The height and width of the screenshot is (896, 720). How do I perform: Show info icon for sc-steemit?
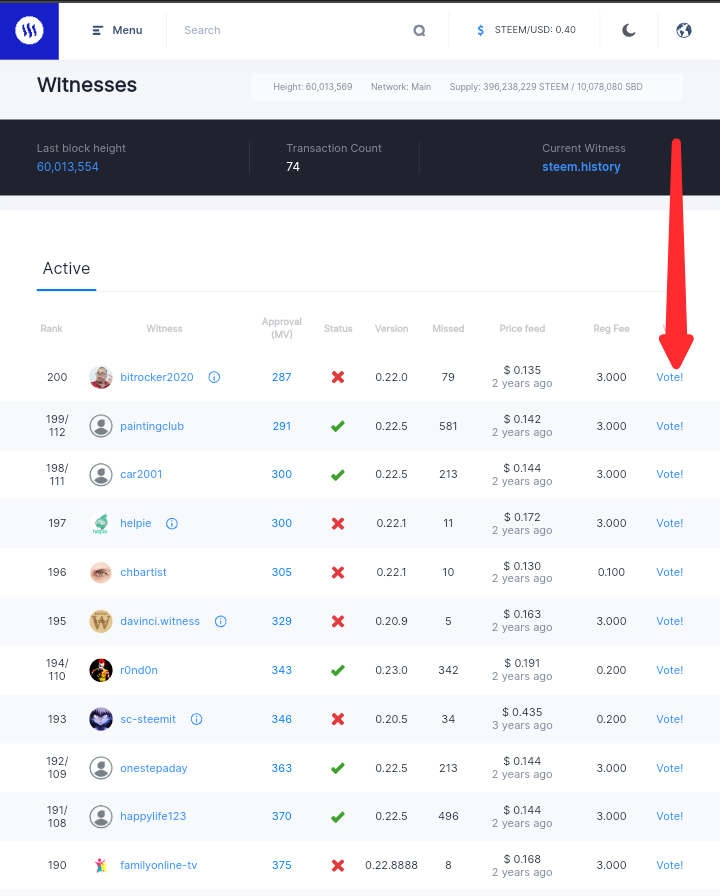[x=197, y=719]
